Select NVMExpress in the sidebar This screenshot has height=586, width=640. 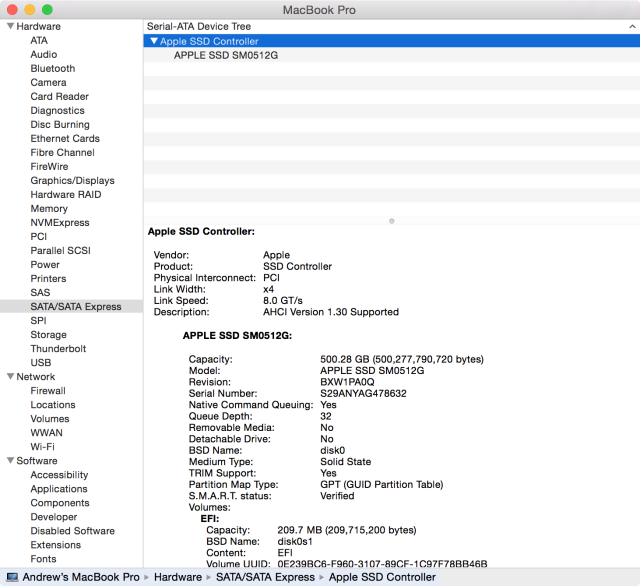pyautogui.click(x=60, y=222)
